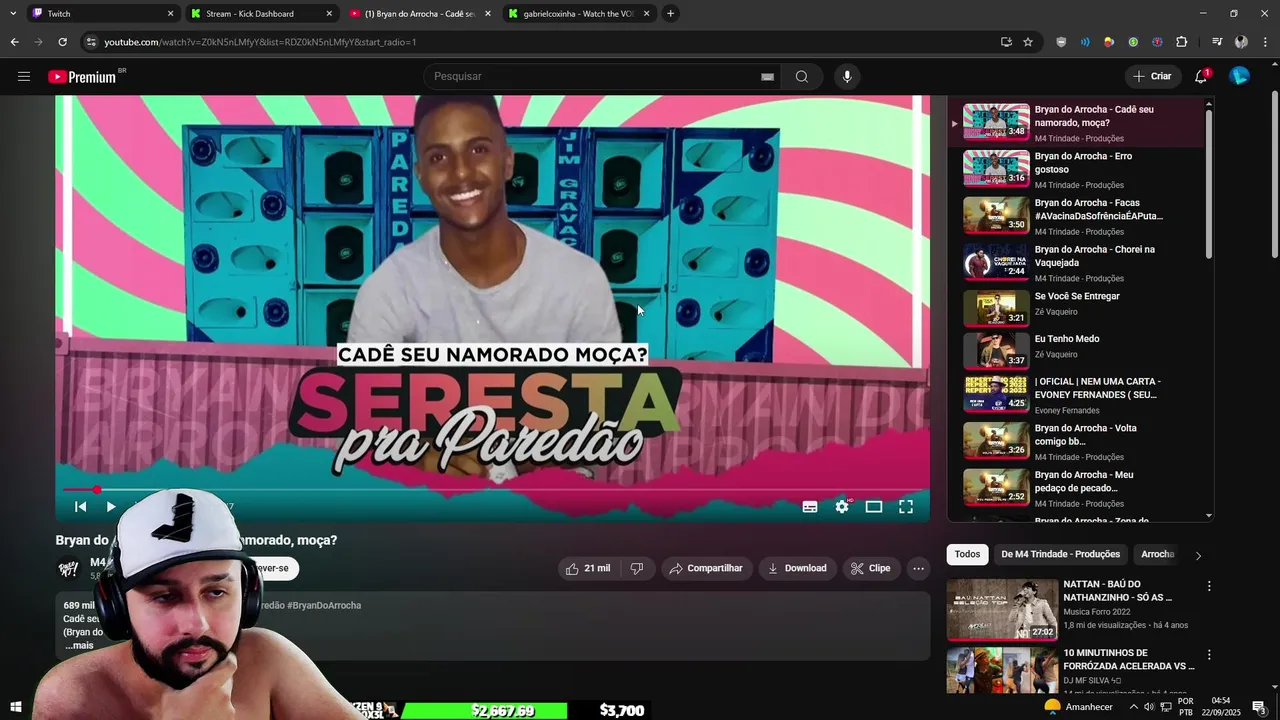Like the video with 21 mil likes

coord(587,568)
